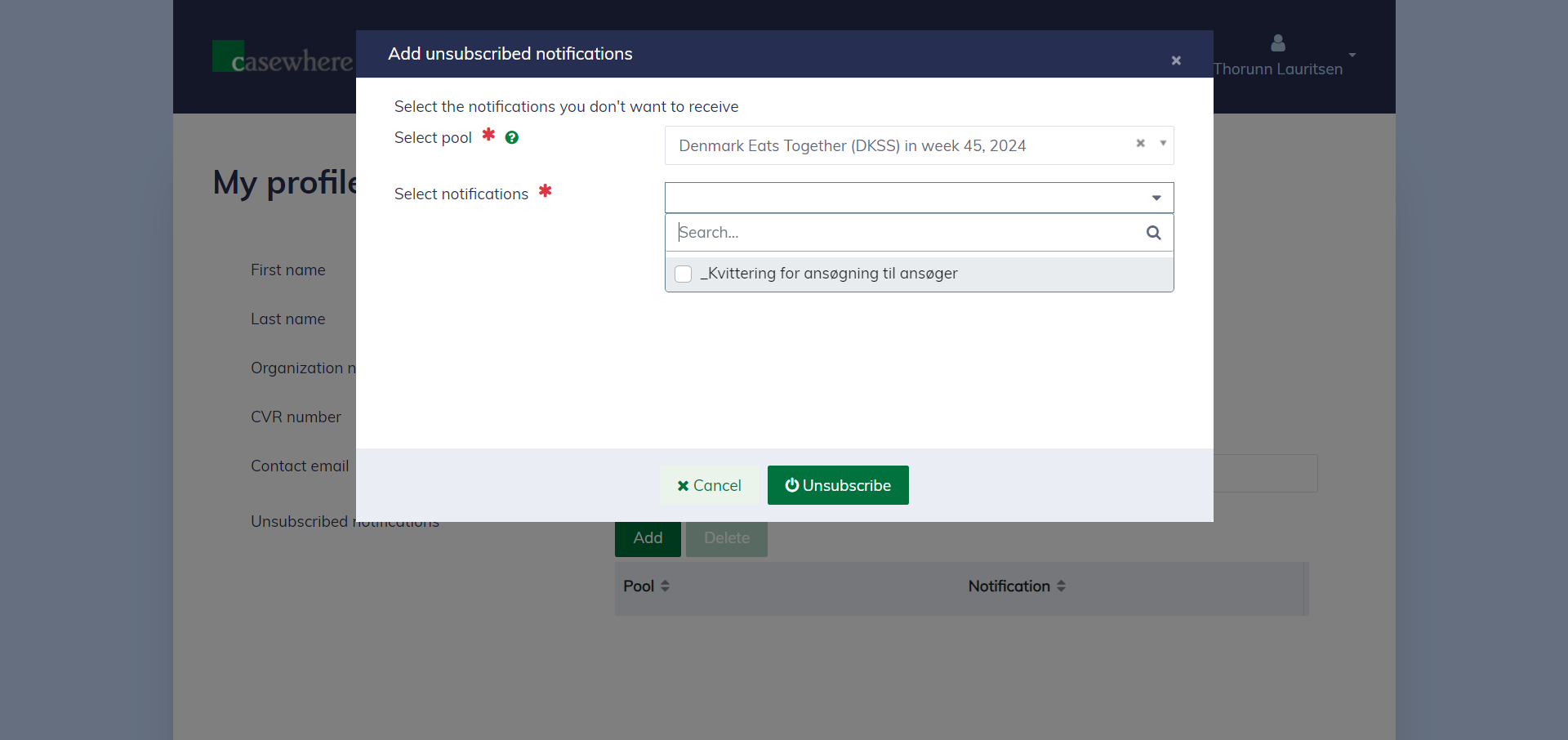This screenshot has height=740, width=1568.
Task: Click the green Unsubscribe button
Action: point(838,485)
